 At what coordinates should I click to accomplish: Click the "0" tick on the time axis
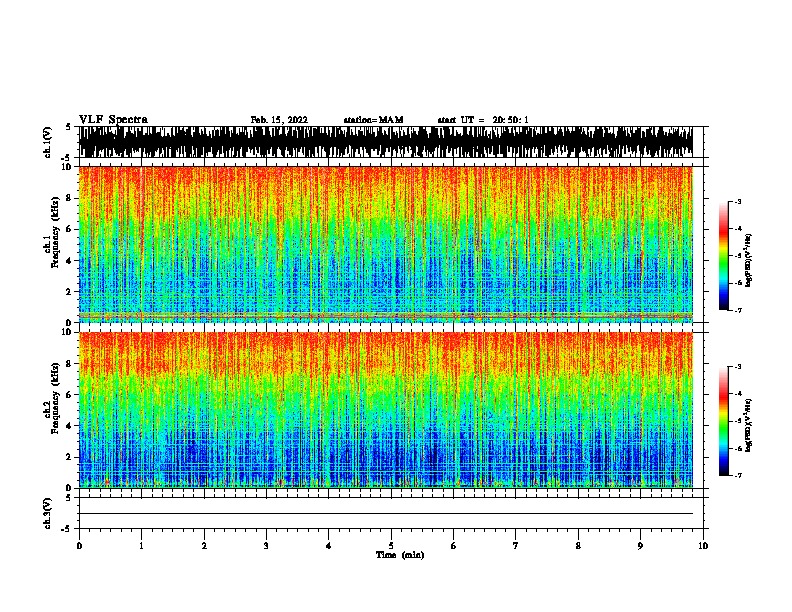point(79,546)
